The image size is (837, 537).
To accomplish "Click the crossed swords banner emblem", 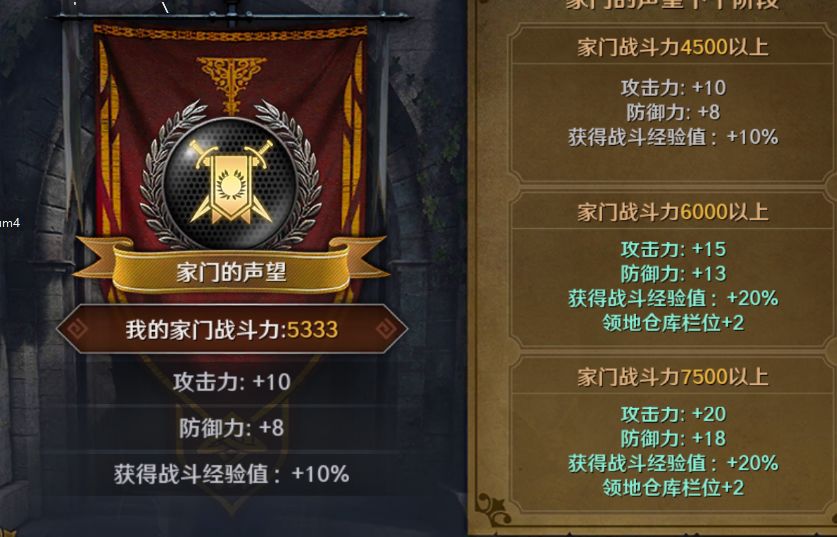I will 231,183.
